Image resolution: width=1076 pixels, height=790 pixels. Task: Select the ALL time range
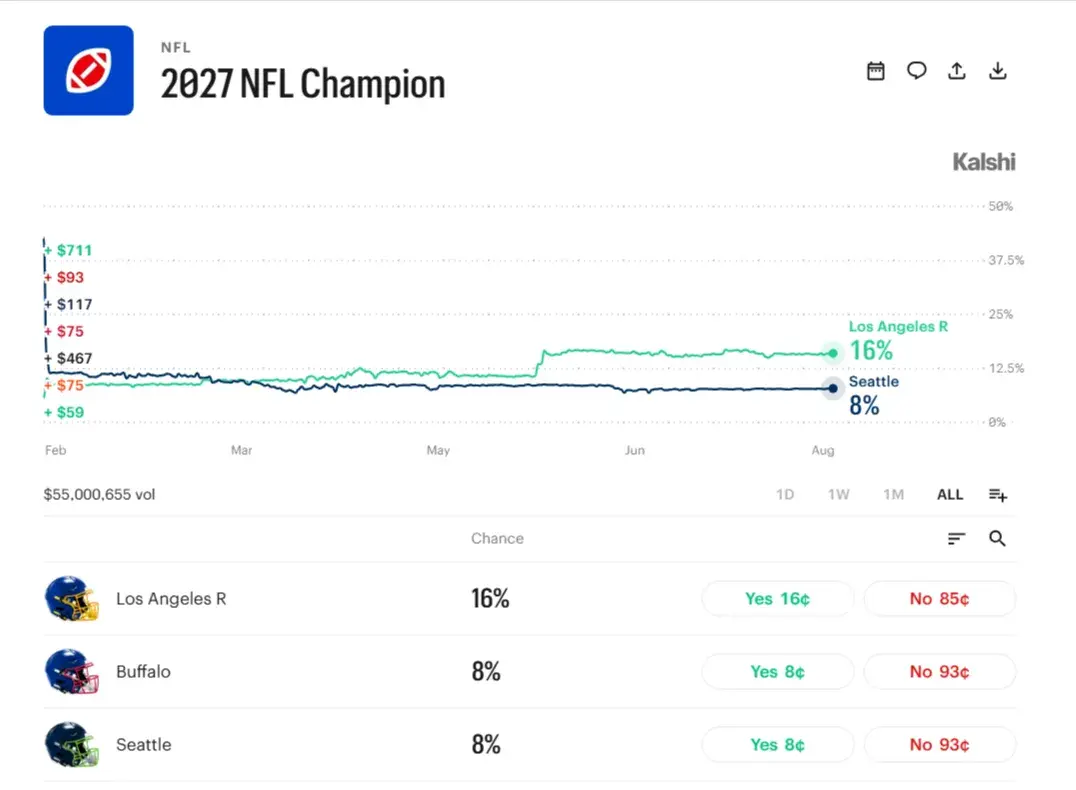click(950, 495)
